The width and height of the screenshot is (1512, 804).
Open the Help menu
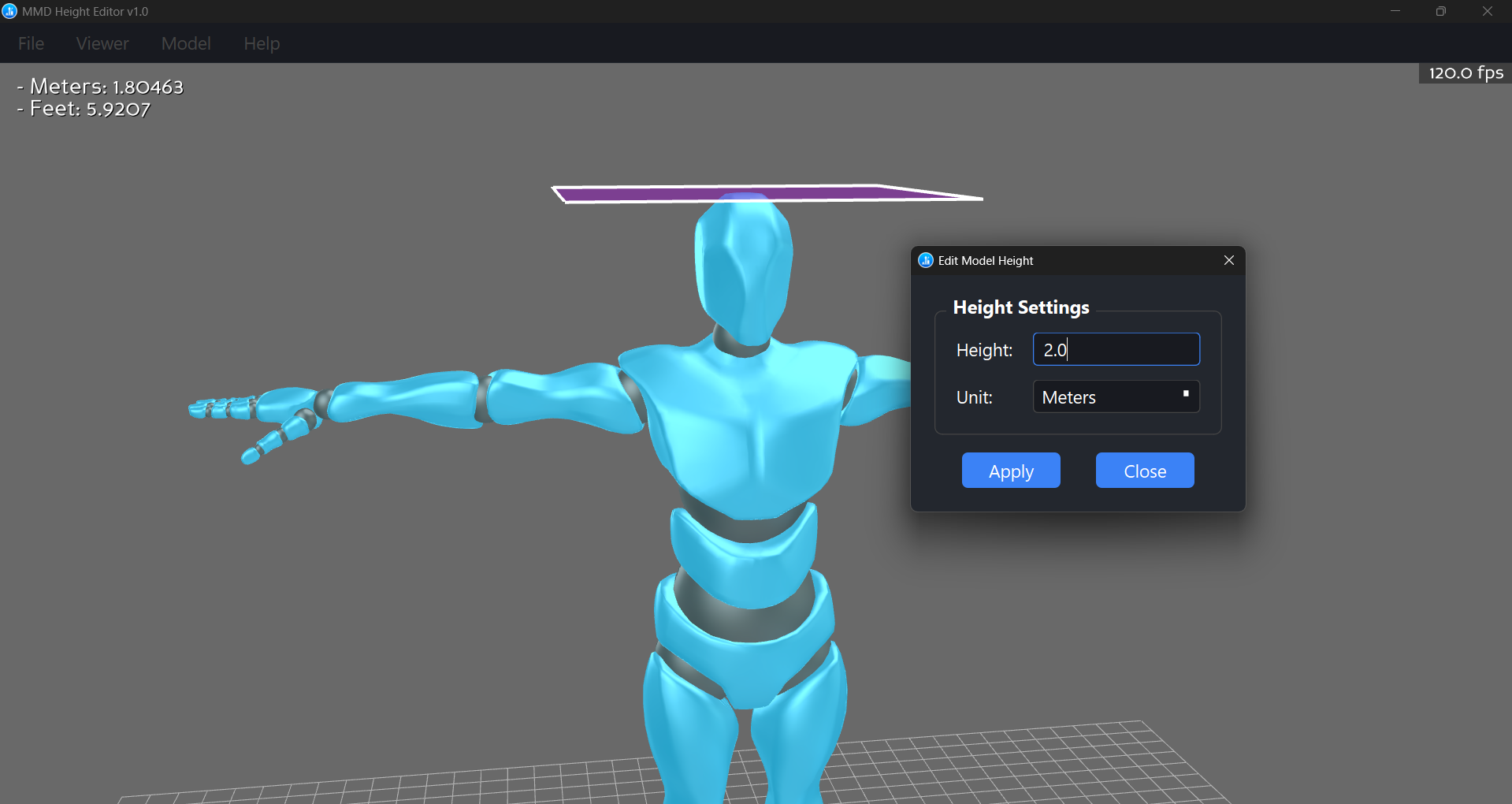click(x=262, y=43)
